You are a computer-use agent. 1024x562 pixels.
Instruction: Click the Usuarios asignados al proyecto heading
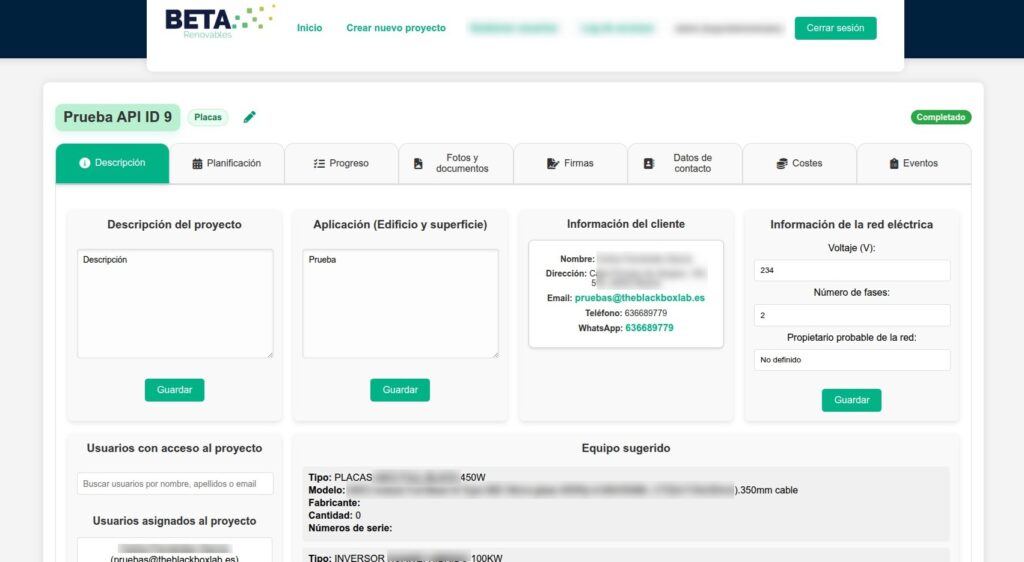[x=174, y=521]
